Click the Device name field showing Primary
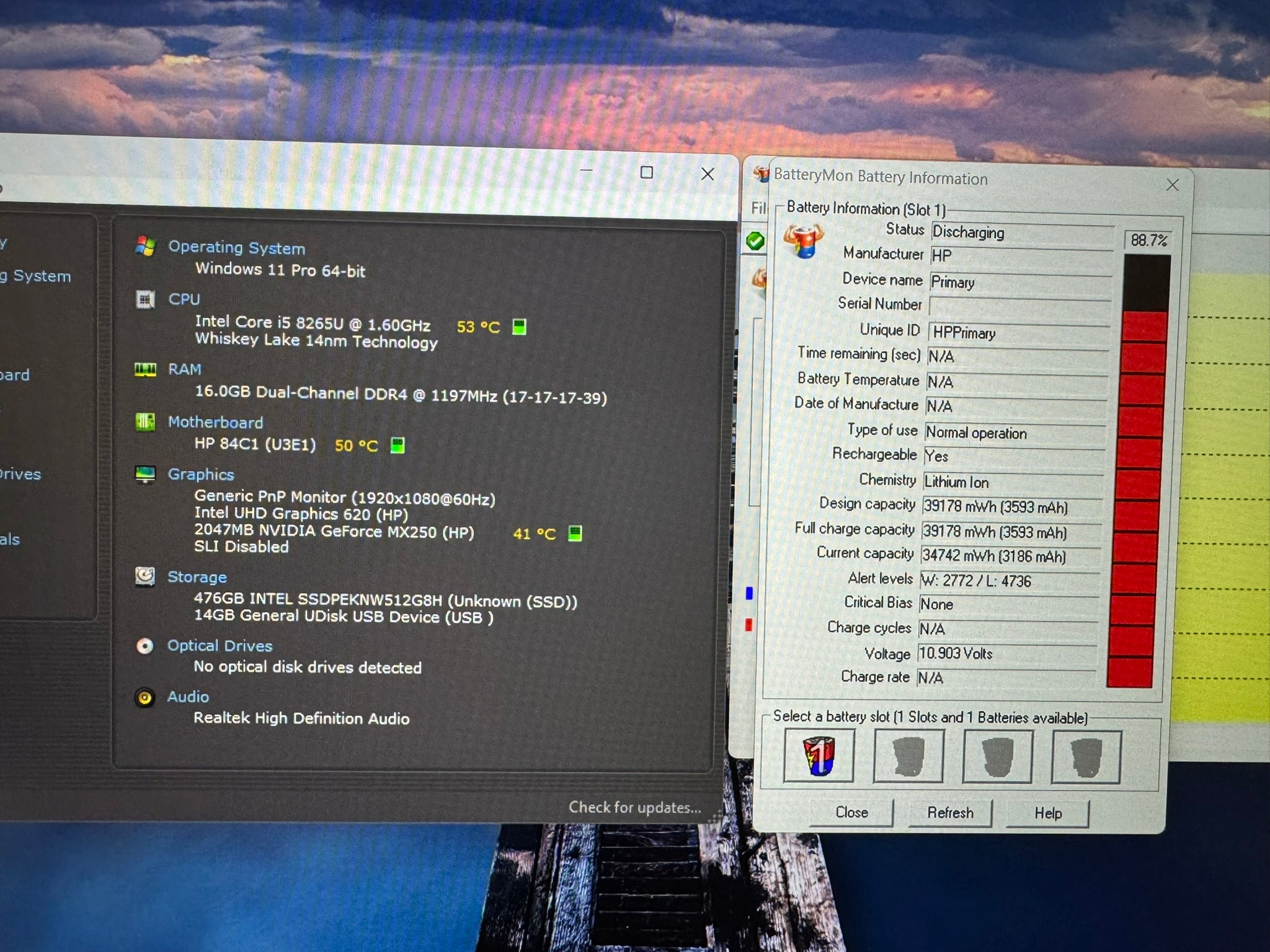The image size is (1270, 952). tap(1021, 282)
